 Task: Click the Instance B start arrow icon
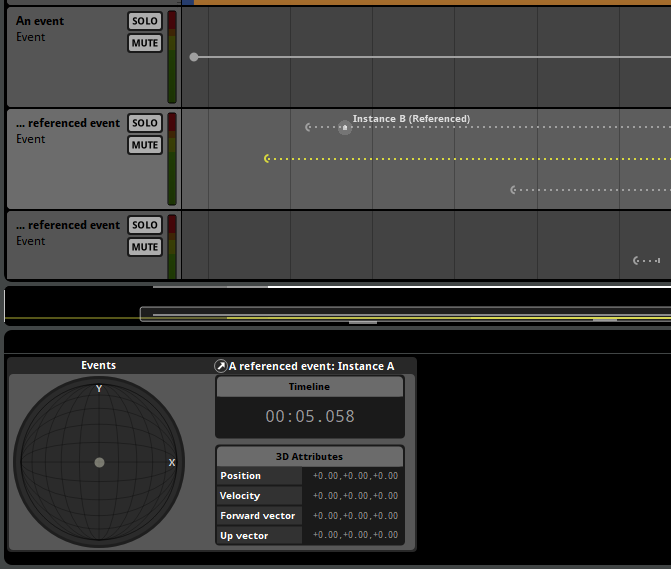[x=308, y=127]
